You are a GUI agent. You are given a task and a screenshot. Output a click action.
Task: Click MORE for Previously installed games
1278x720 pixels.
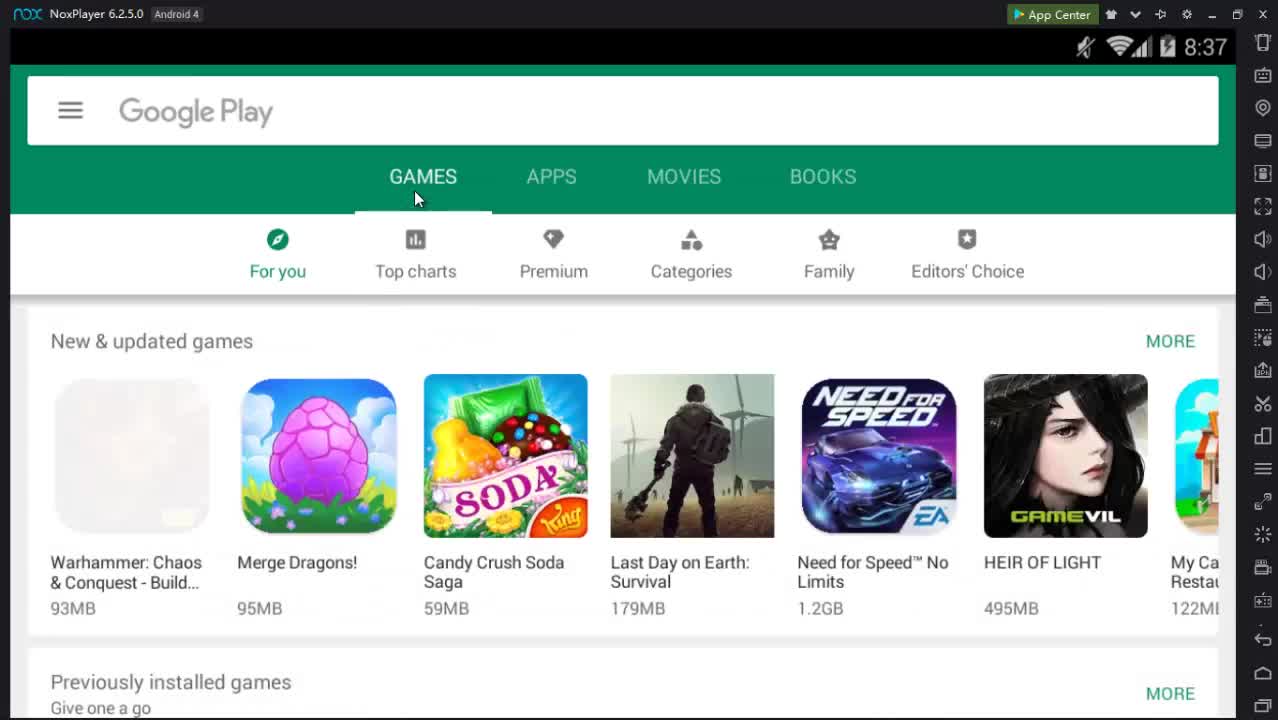(x=1170, y=693)
